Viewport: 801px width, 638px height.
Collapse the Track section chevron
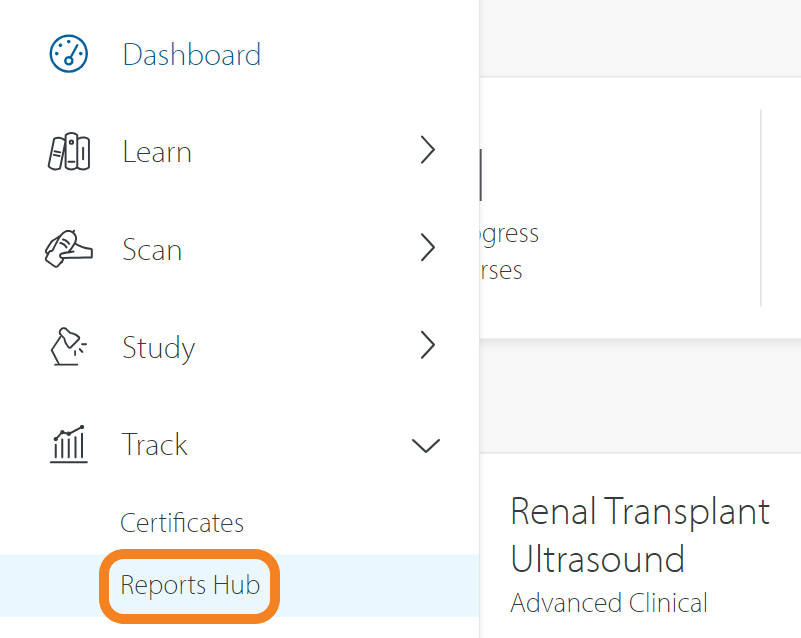(x=428, y=445)
